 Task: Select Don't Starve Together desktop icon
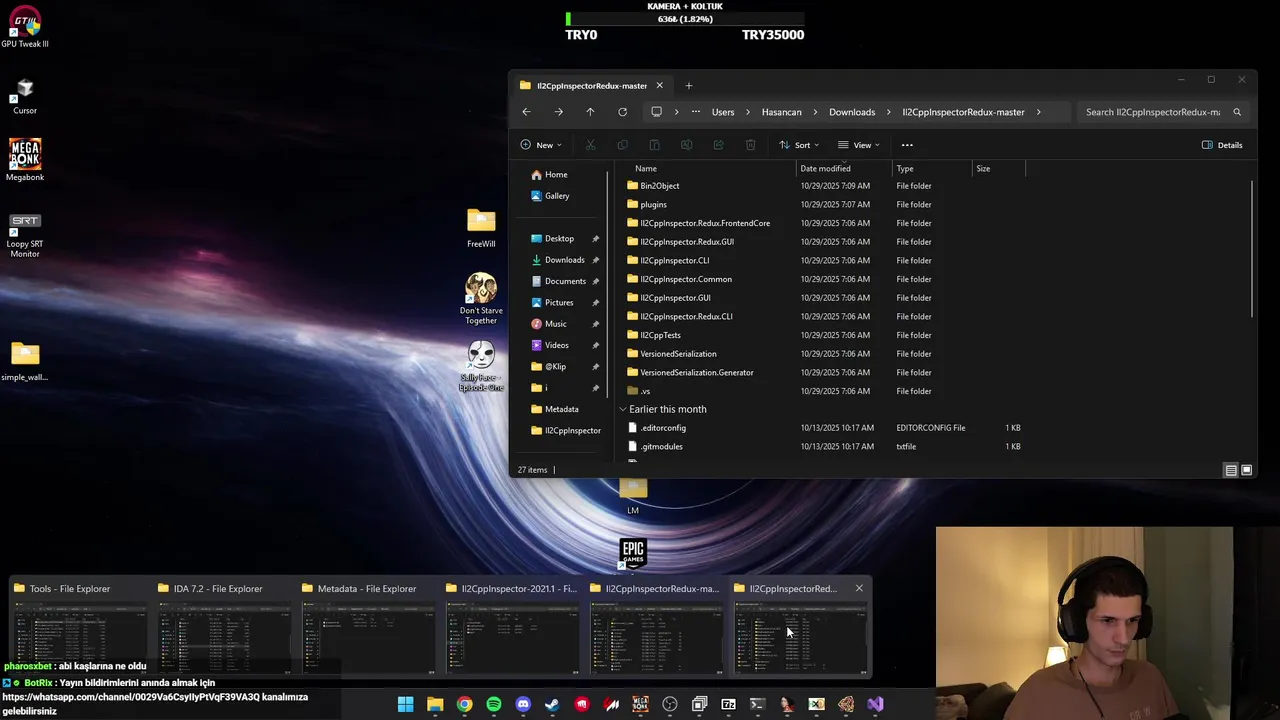click(x=481, y=299)
